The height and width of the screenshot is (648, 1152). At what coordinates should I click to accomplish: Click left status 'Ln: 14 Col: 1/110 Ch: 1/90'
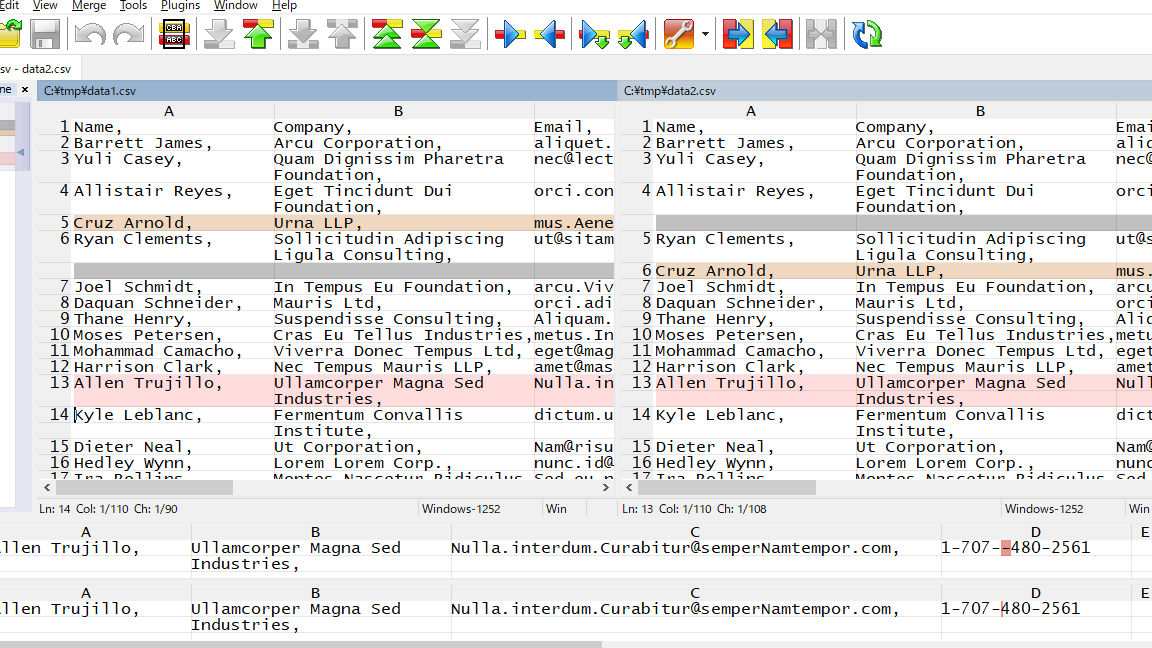(x=108, y=509)
